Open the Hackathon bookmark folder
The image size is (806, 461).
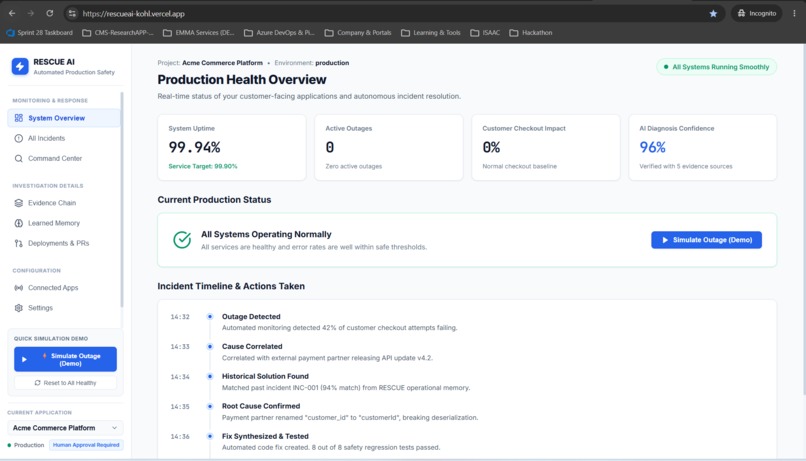[531, 32]
